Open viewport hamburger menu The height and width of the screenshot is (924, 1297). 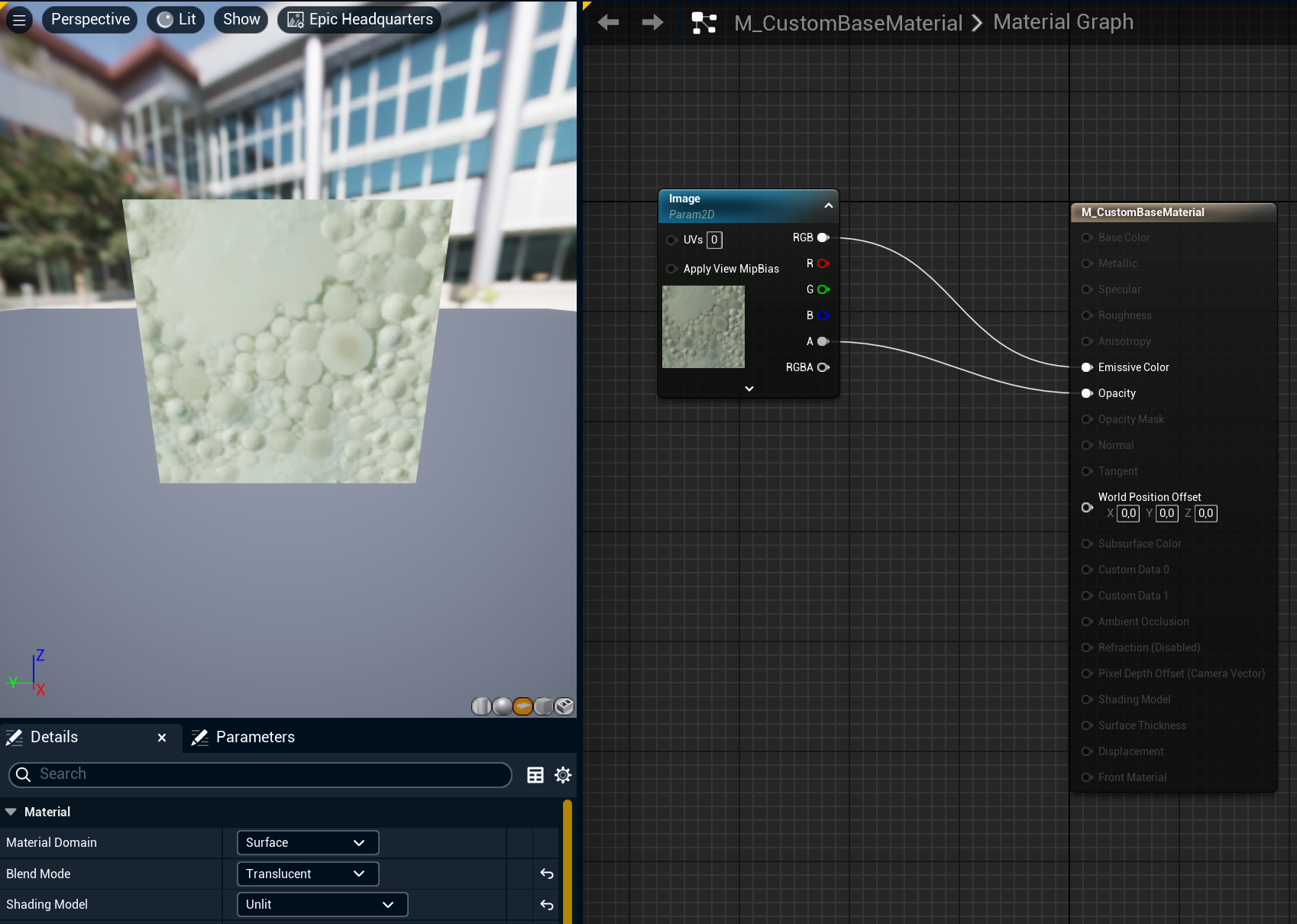pos(19,20)
